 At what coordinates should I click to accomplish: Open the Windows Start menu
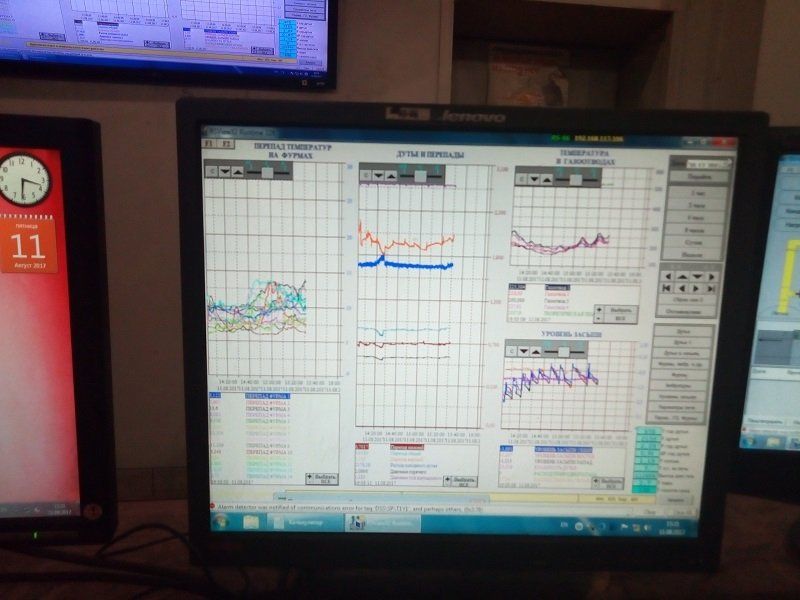(x=222, y=523)
